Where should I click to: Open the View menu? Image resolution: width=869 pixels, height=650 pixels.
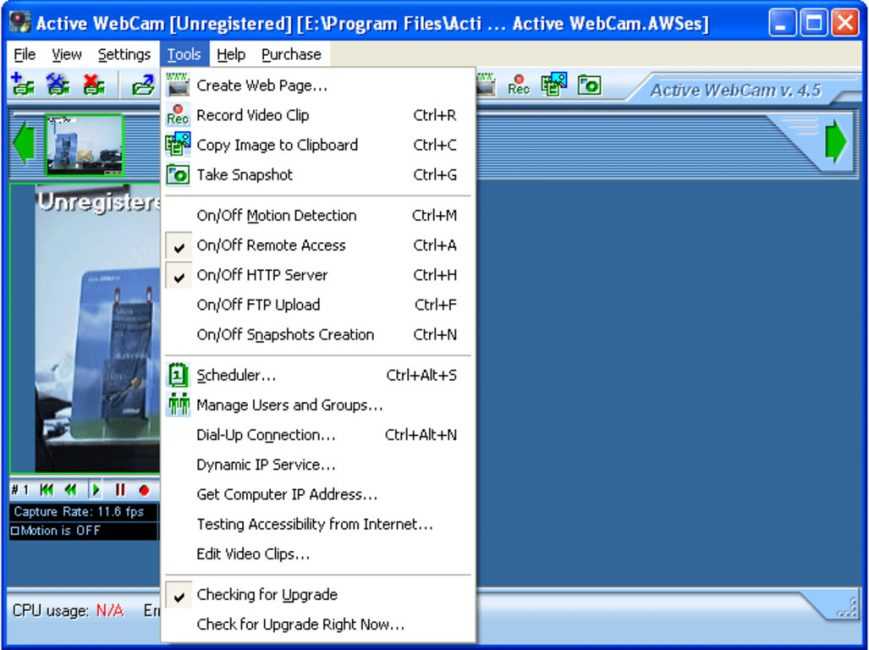(67, 54)
